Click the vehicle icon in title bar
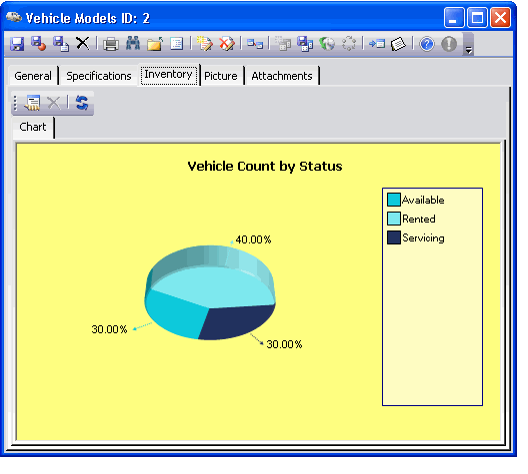Image resolution: width=528 pixels, height=474 pixels. [x=14, y=17]
